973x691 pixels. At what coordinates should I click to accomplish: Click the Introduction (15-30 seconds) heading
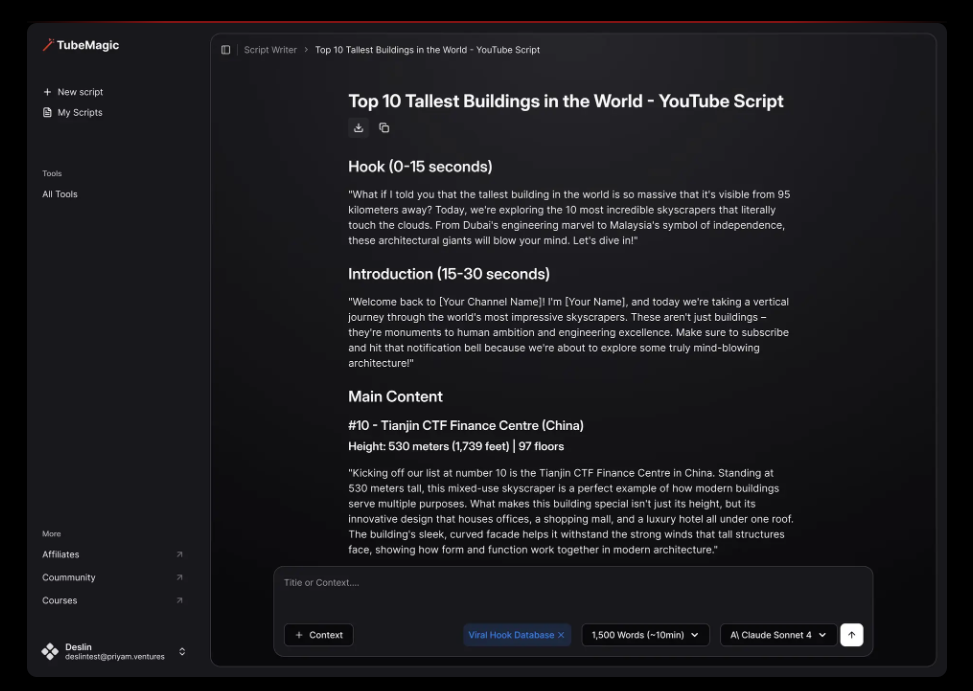[x=449, y=274]
